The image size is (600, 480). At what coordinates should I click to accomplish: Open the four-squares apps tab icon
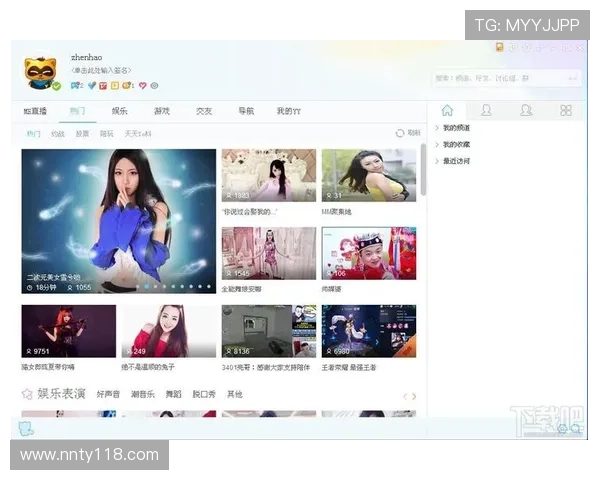click(566, 111)
